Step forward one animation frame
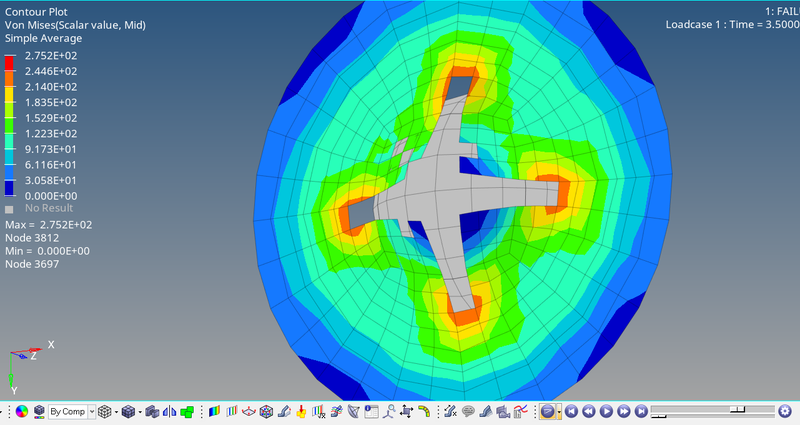 pos(623,411)
